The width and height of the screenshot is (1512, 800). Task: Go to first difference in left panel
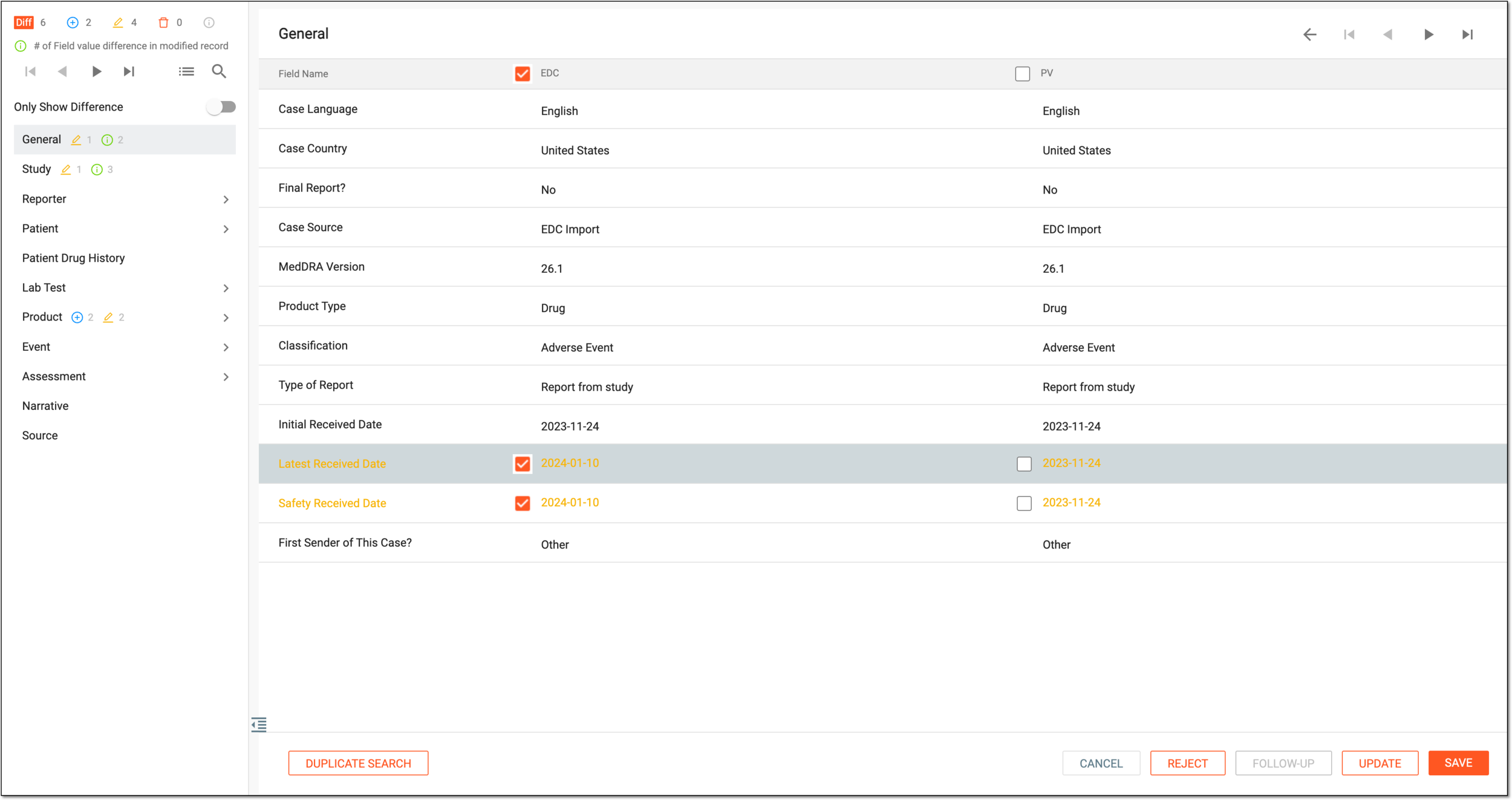pos(30,71)
